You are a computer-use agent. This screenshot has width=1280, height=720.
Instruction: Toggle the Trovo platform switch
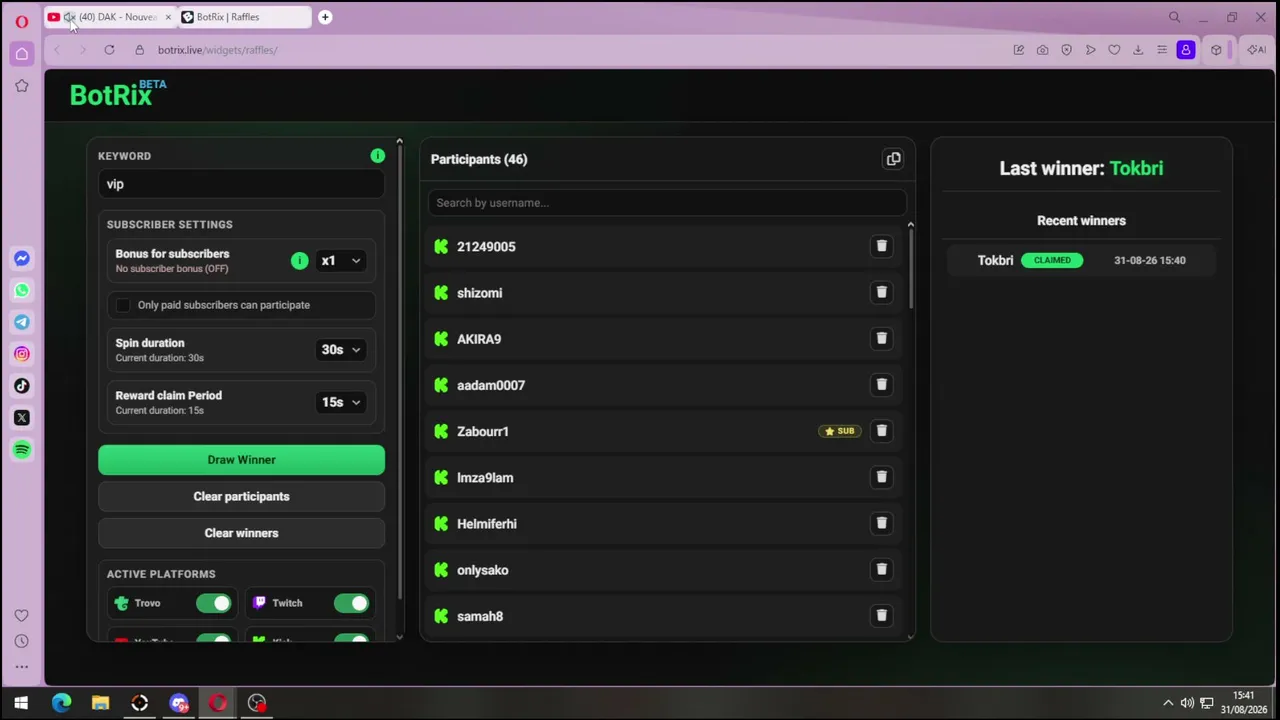(213, 603)
